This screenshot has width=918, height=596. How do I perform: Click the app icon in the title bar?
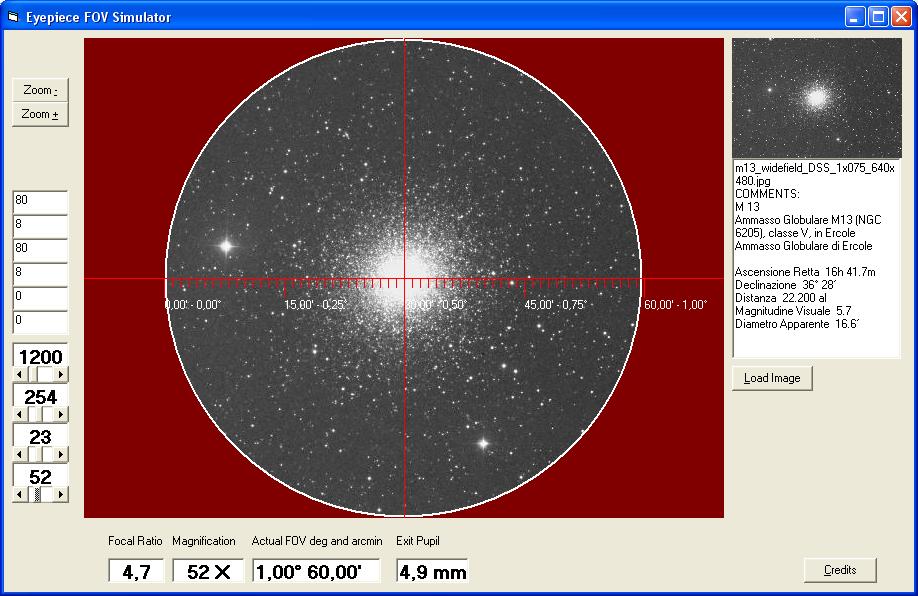13,17
